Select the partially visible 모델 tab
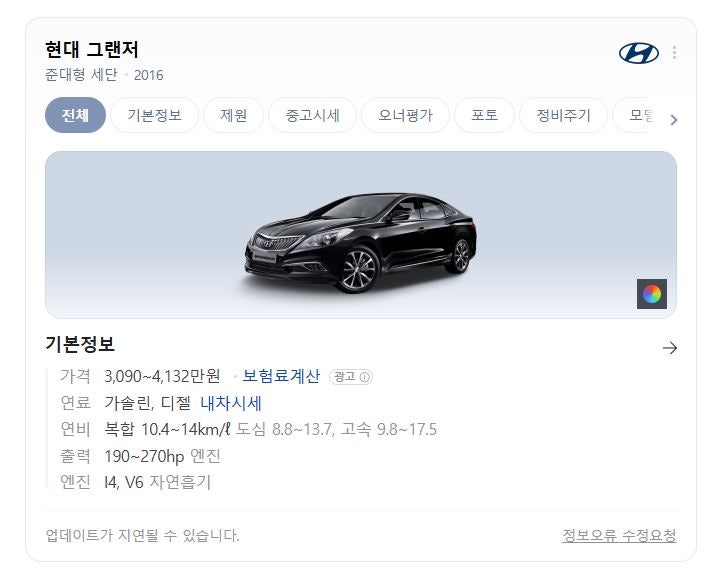The height and width of the screenshot is (580, 710). pos(638,115)
